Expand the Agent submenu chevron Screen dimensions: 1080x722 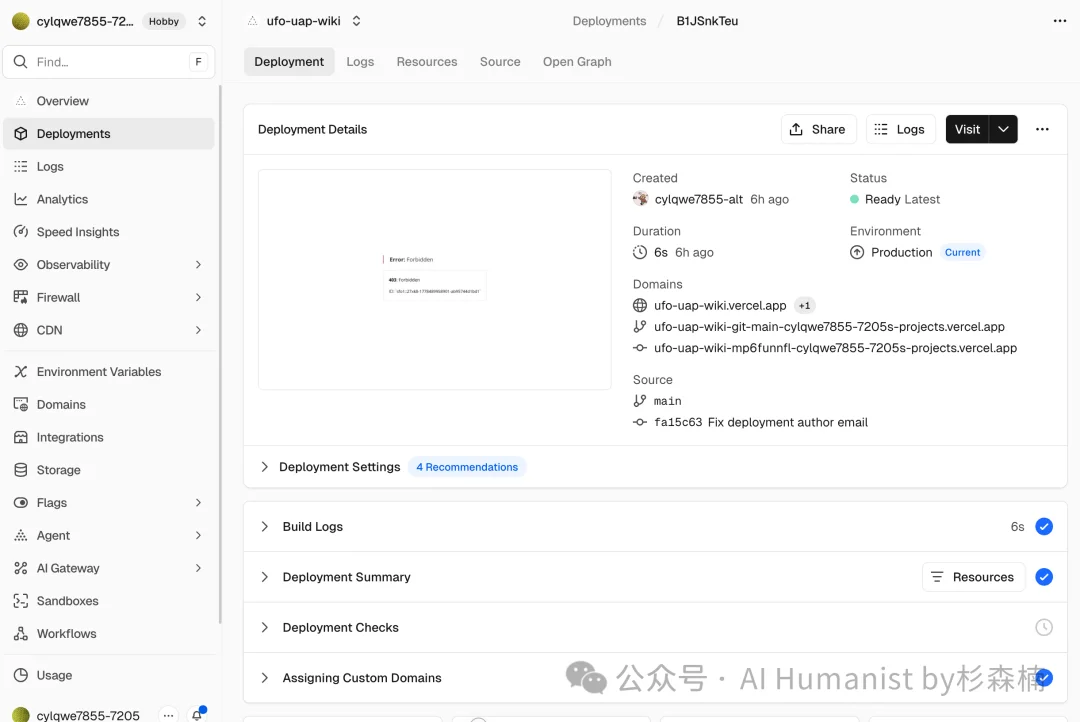click(198, 535)
